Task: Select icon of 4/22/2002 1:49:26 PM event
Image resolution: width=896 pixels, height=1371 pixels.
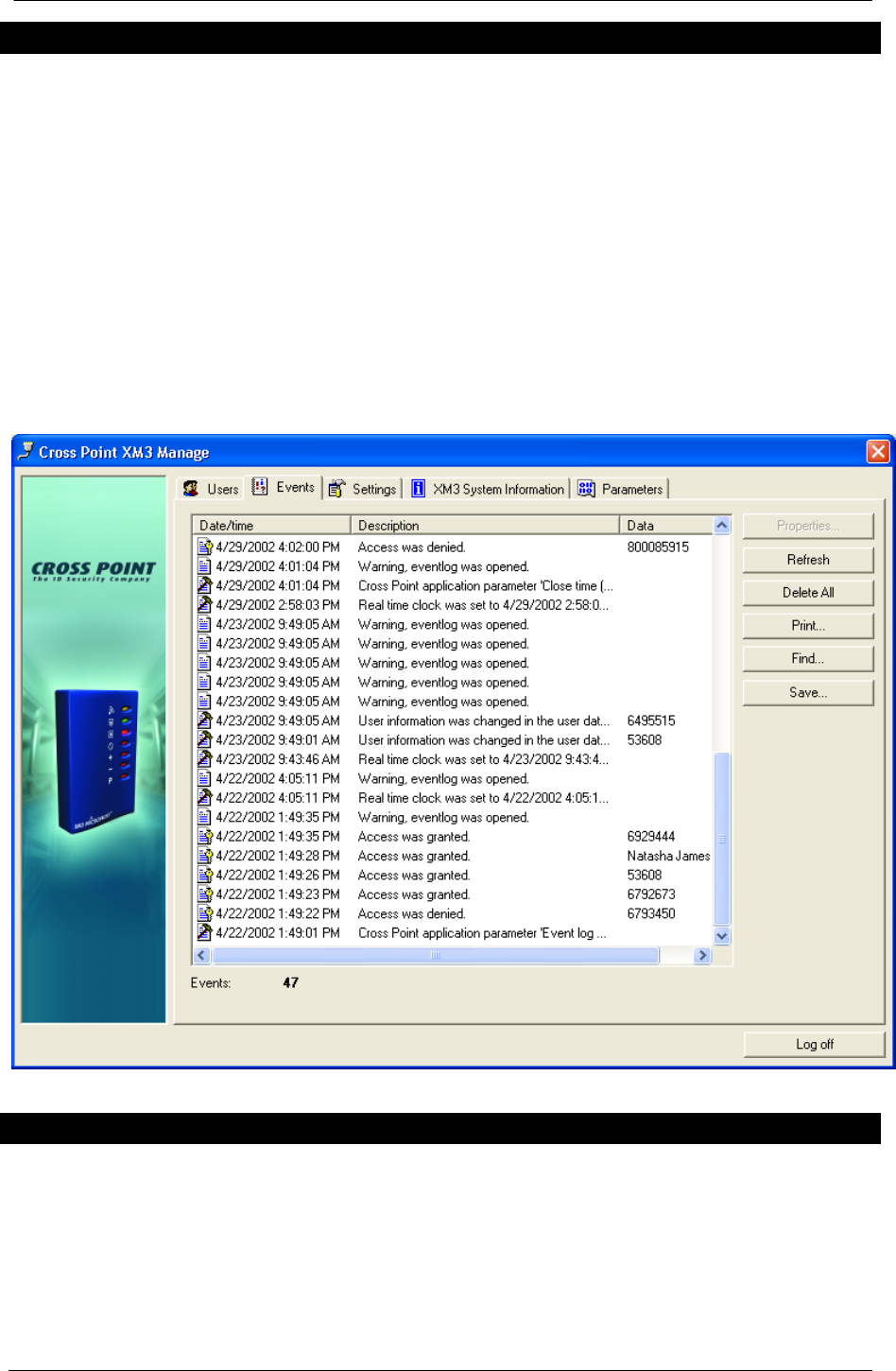Action: coord(204,876)
